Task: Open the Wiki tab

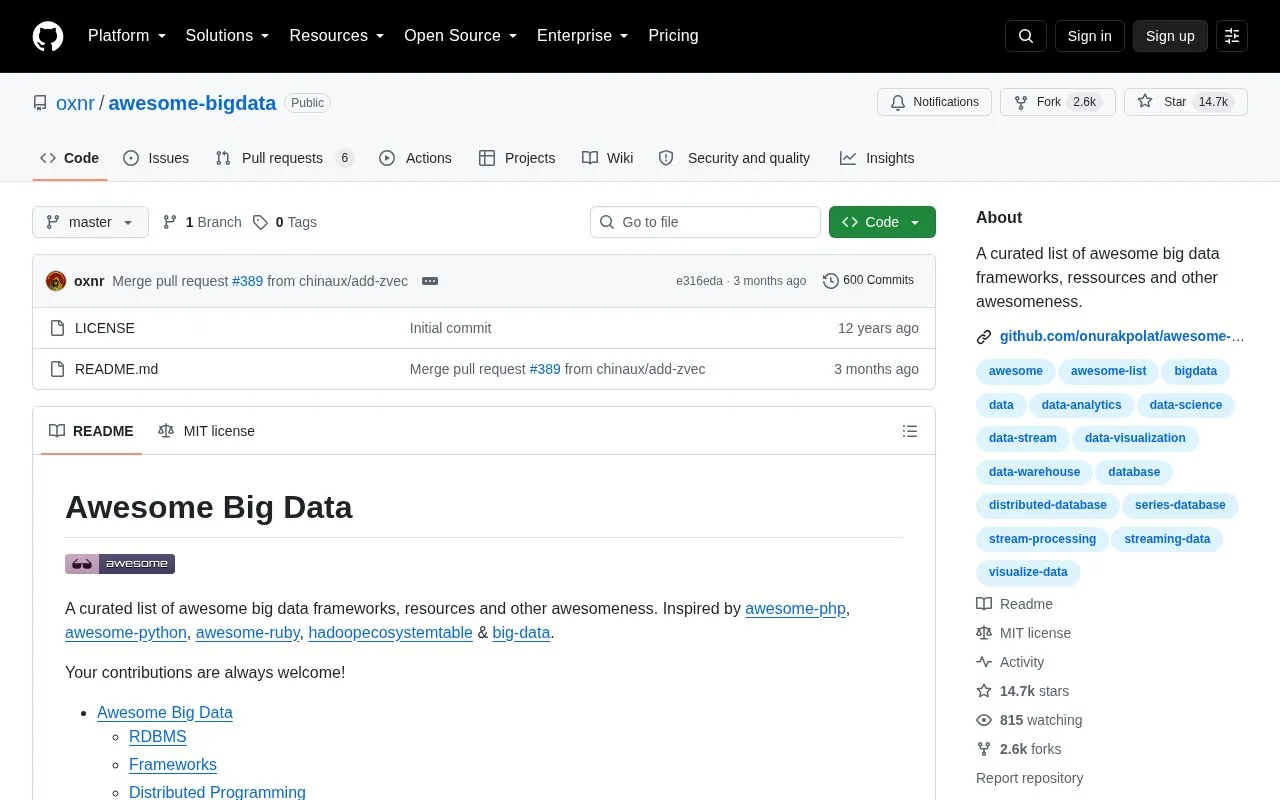Action: point(608,158)
